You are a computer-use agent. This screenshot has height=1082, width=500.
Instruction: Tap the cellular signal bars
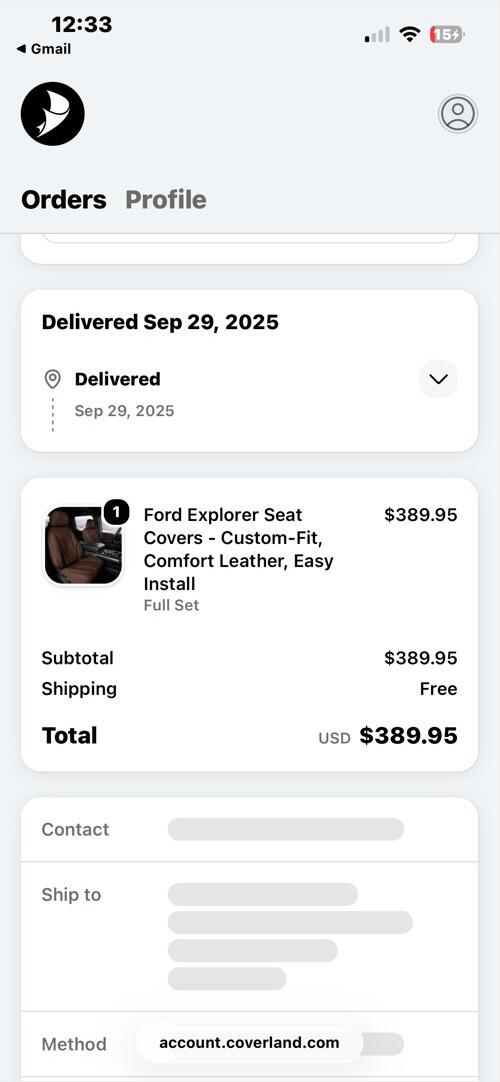[377, 35]
